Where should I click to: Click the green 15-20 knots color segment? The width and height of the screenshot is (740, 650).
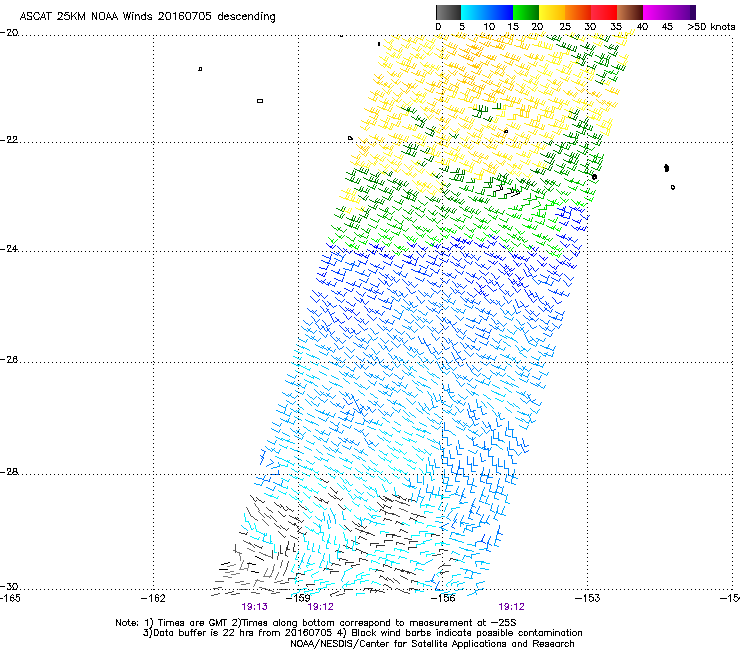pyautogui.click(x=526, y=12)
